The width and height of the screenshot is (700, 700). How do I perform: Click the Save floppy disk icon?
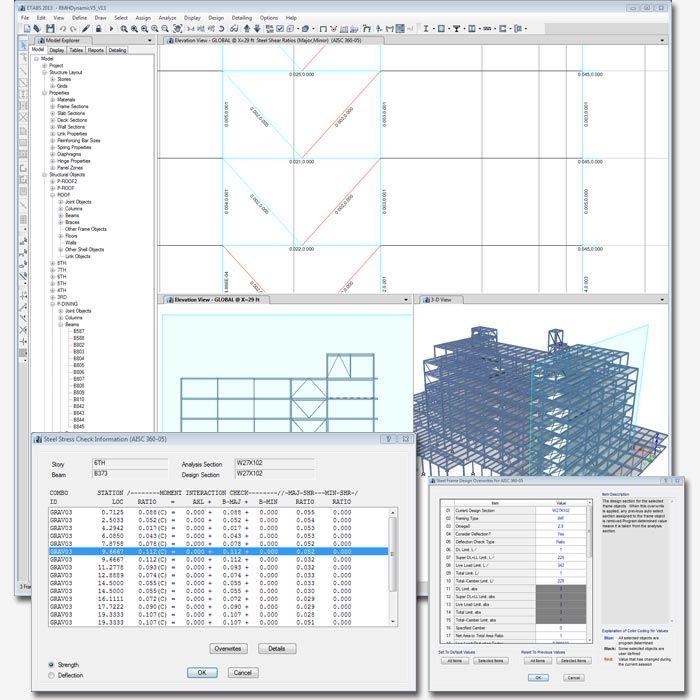pyautogui.click(x=50, y=29)
